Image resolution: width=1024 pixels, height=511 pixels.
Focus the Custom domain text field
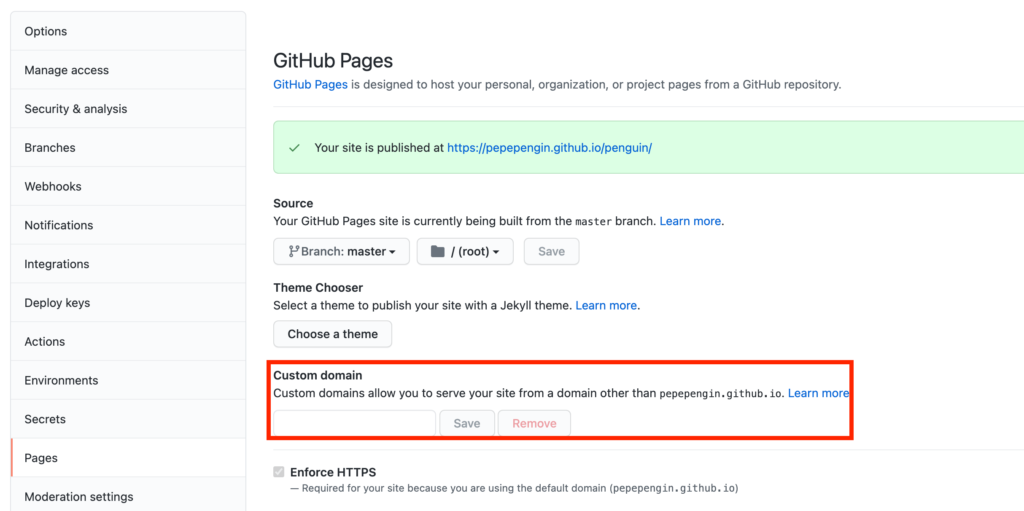(x=354, y=423)
